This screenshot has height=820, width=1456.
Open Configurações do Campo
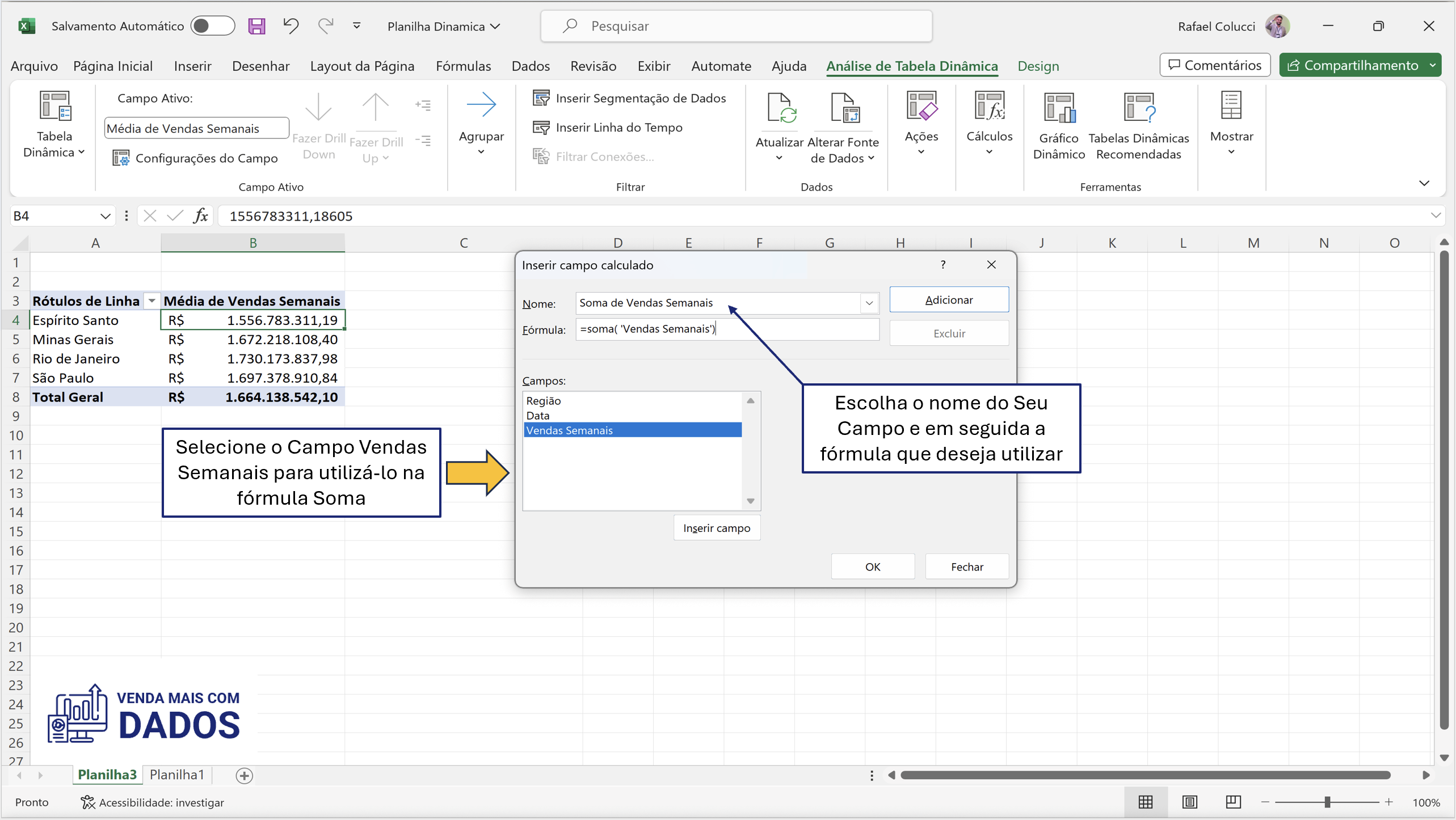pyautogui.click(x=196, y=158)
